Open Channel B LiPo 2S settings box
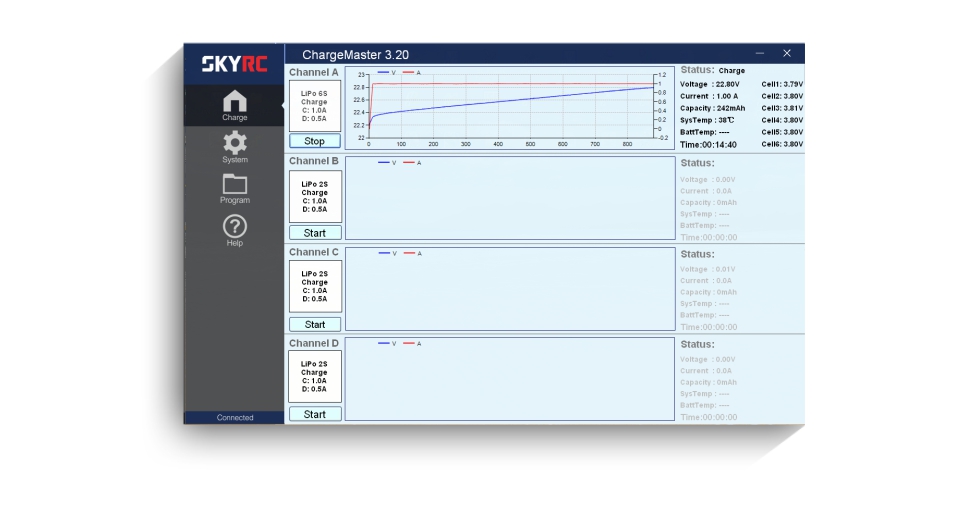Screen dimensions: 980x509 (315, 197)
